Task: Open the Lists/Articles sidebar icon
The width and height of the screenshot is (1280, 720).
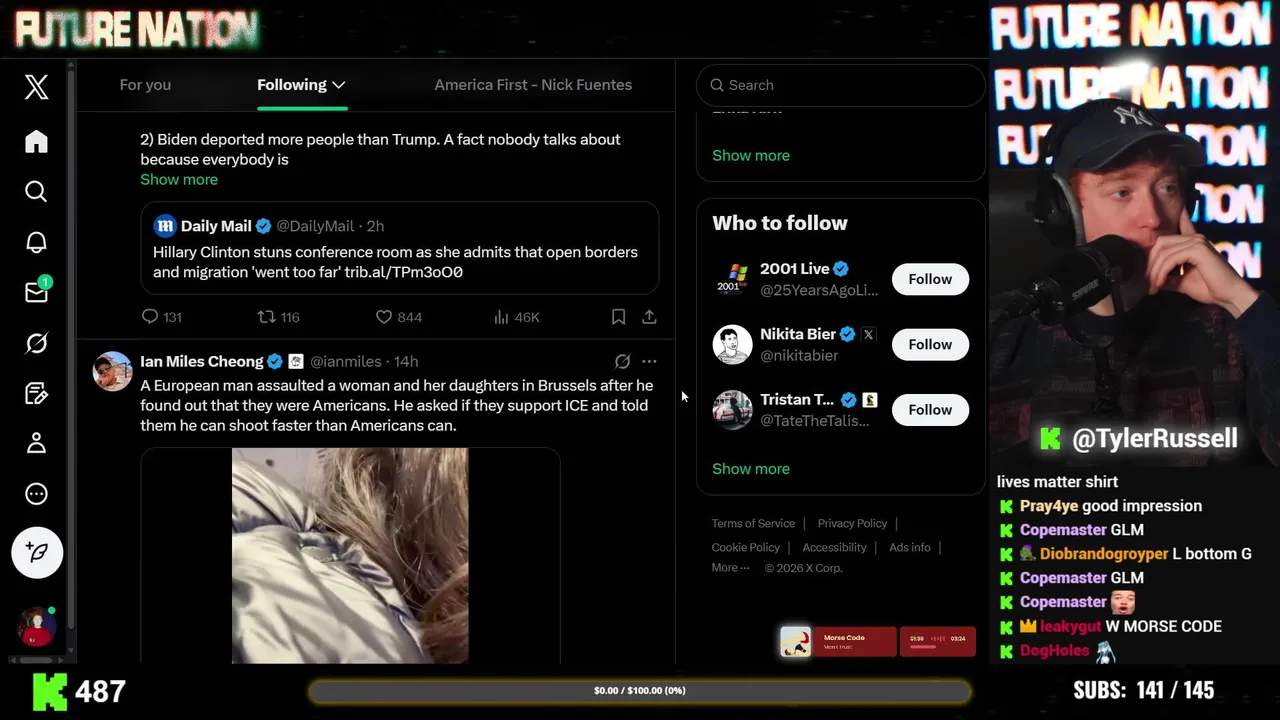Action: coord(36,393)
